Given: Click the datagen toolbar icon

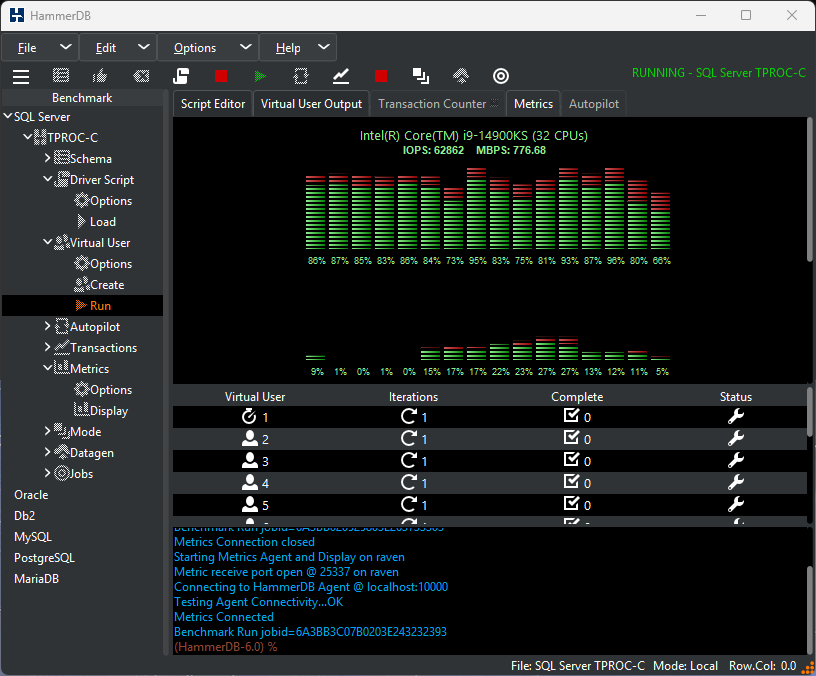Looking at the screenshot, I should click(x=461, y=76).
